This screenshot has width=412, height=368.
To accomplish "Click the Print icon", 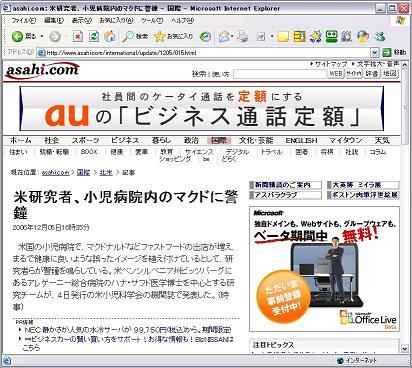I will [x=243, y=36].
